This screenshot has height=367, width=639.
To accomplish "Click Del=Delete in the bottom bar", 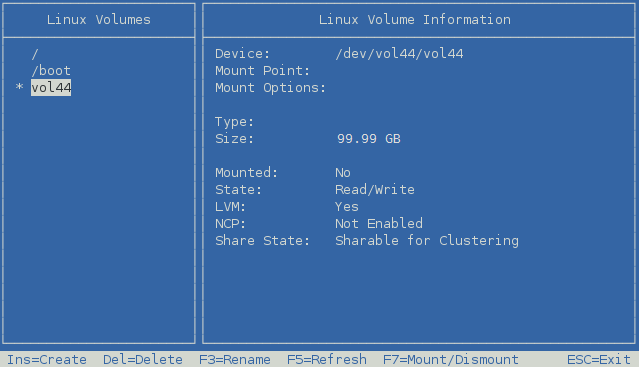I will pos(143,360).
